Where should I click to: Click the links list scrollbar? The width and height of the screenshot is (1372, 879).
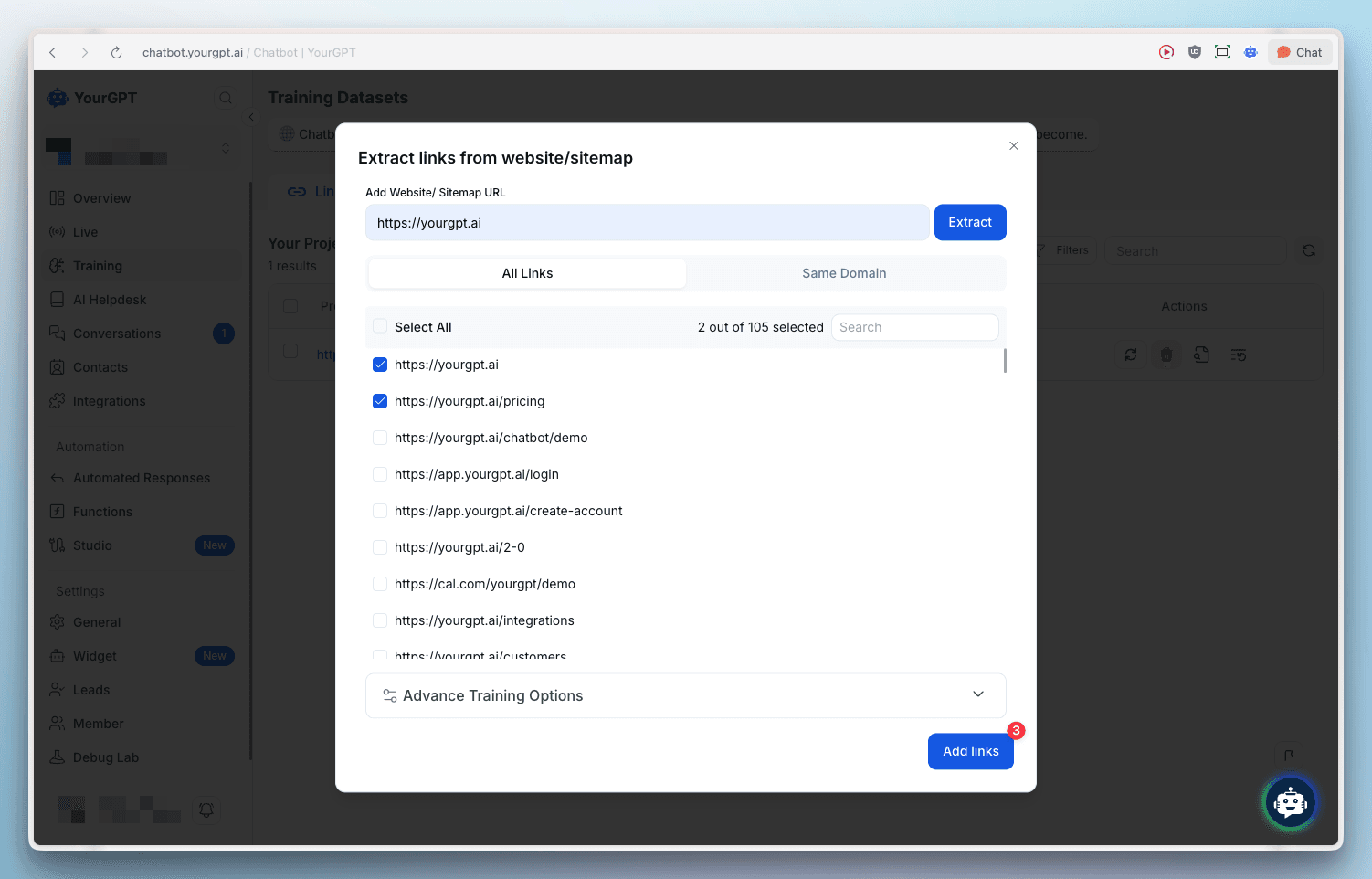pos(1005,362)
